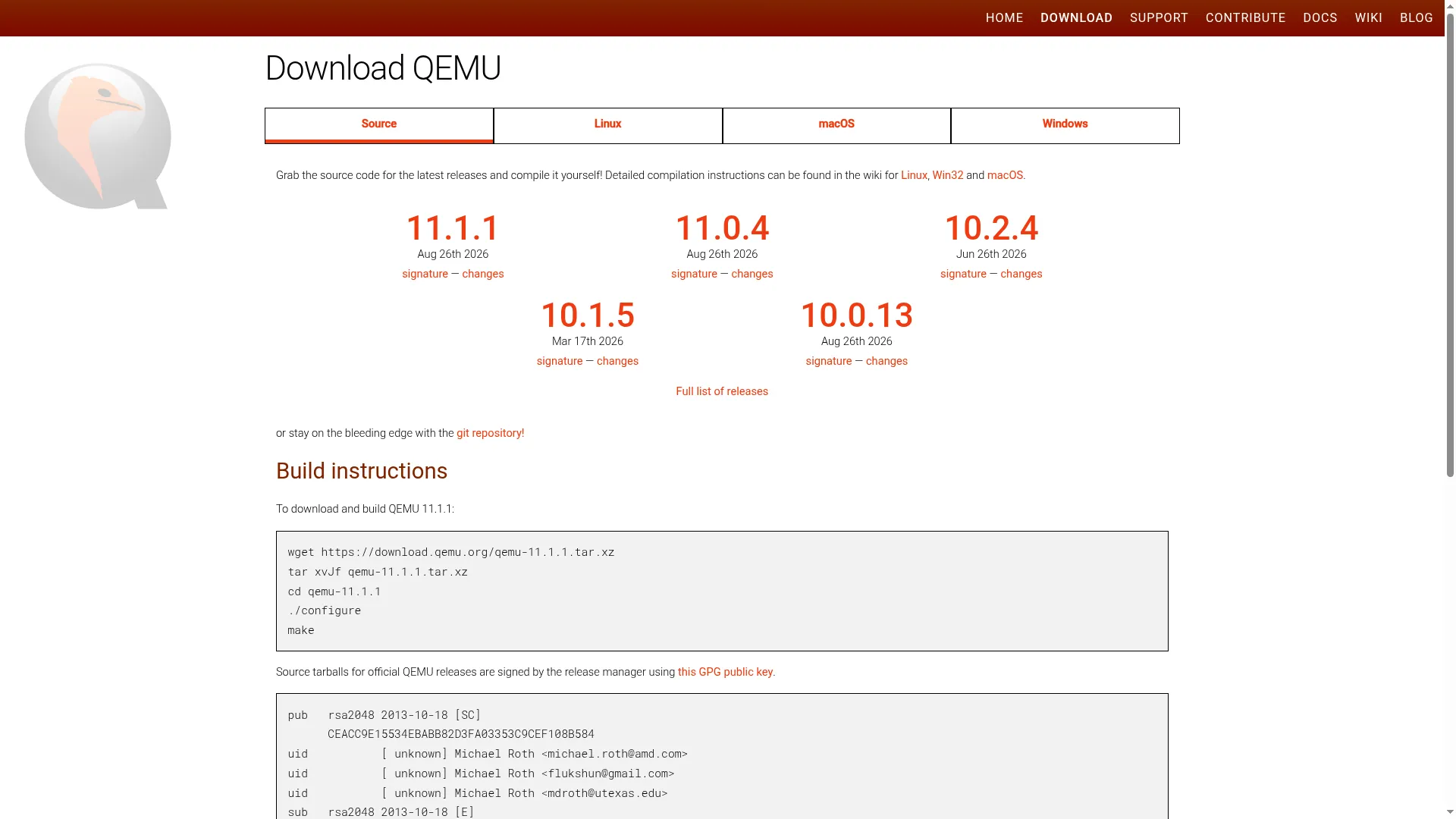Click the QEMU bird logo

97,136
